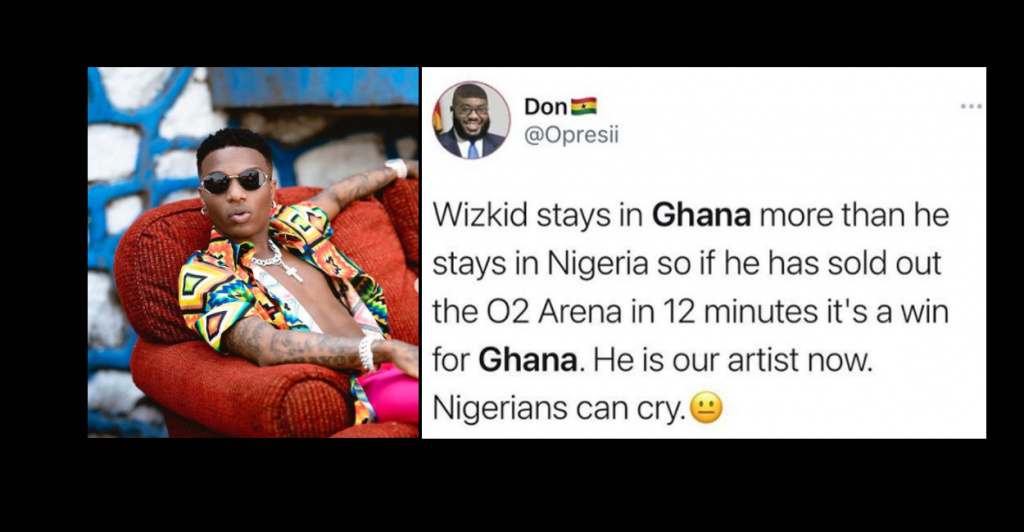The height and width of the screenshot is (532, 1024).
Task: Click the word Wizkid in the tweet
Action: pos(481,215)
